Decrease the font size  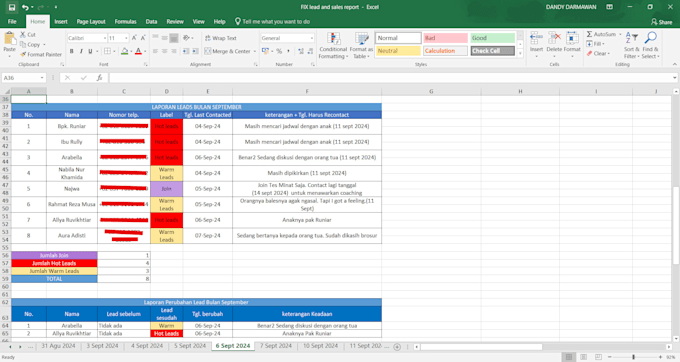(x=143, y=38)
